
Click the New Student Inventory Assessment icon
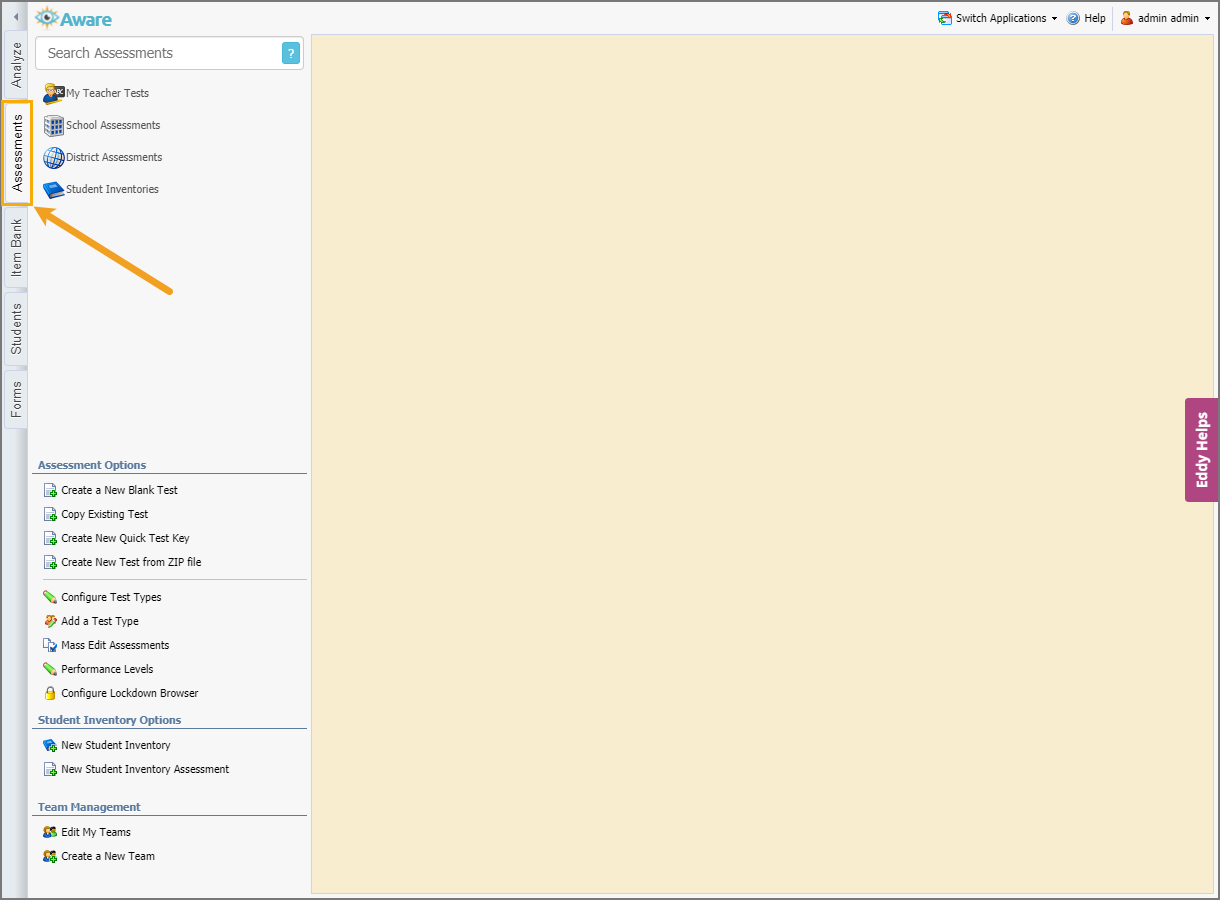tap(50, 769)
